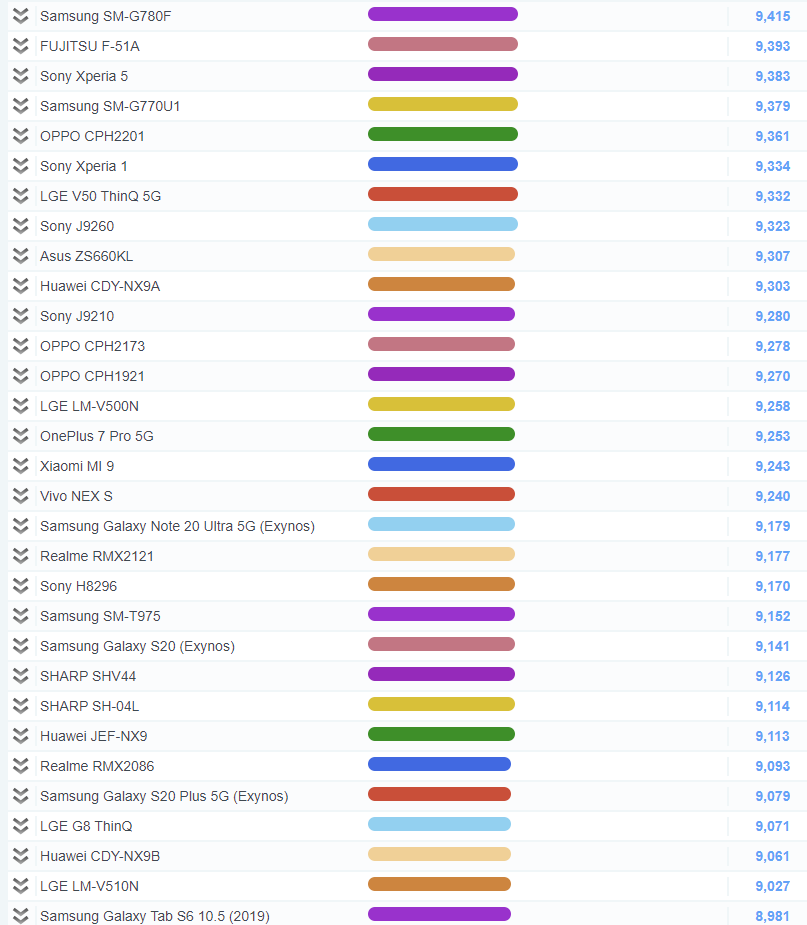The image size is (807, 925).
Task: Click the score 9,240
Action: 773,496
